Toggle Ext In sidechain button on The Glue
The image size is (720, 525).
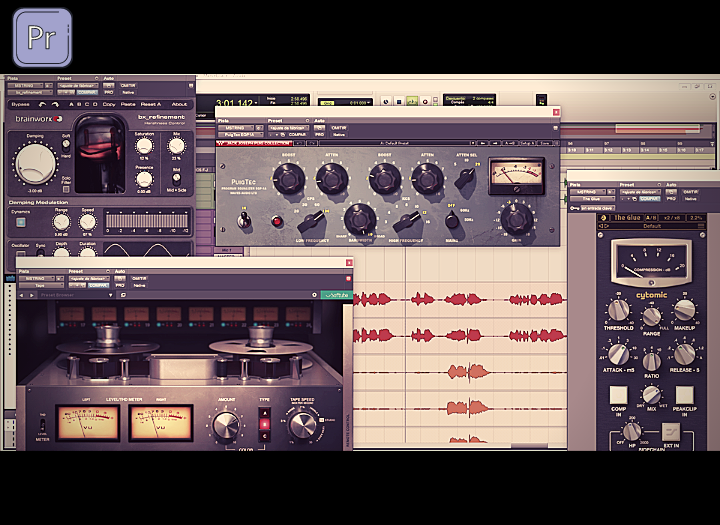pos(670,432)
